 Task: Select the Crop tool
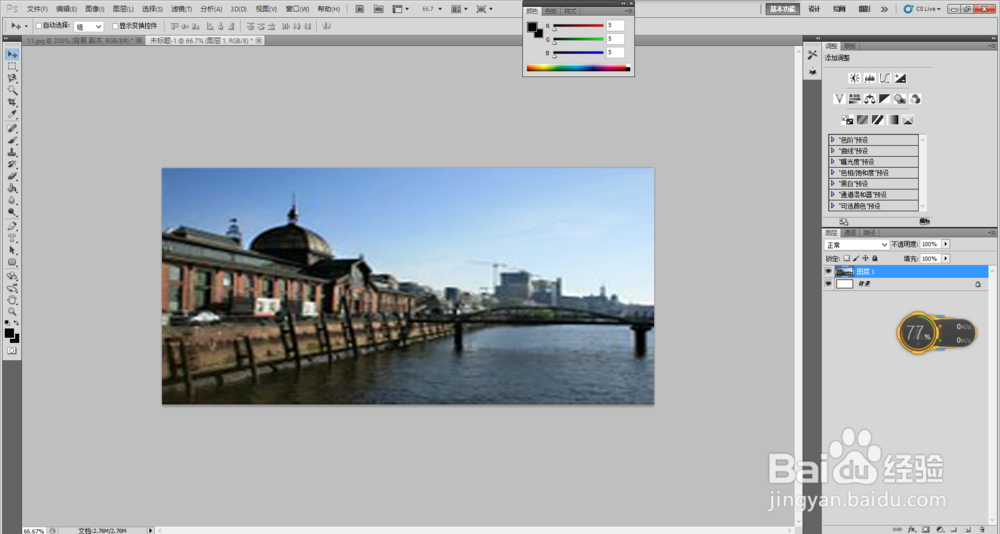[12, 103]
